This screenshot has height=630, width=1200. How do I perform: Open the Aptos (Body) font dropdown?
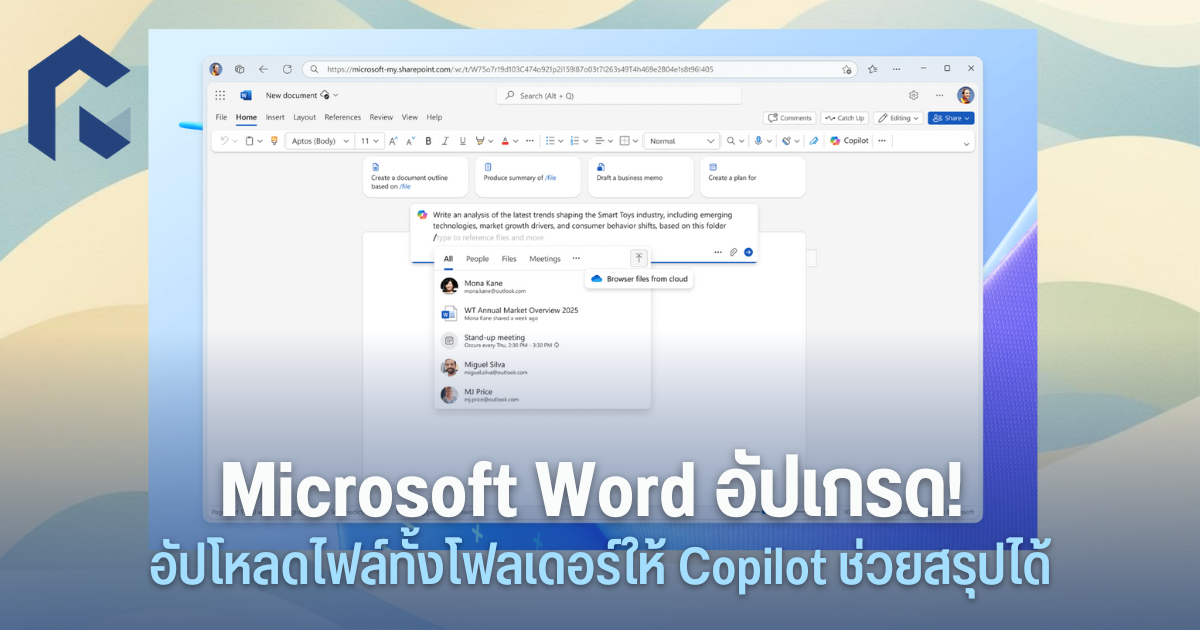click(319, 141)
